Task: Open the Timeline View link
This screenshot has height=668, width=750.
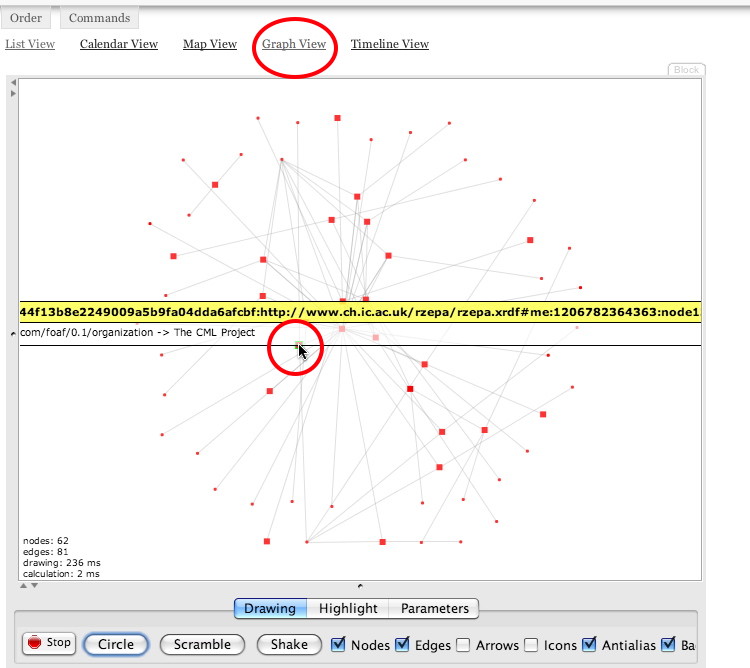Action: click(389, 44)
